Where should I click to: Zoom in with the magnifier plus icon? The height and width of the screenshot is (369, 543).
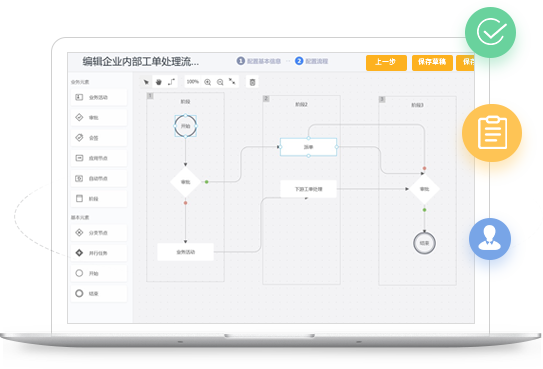pyautogui.click(x=207, y=82)
